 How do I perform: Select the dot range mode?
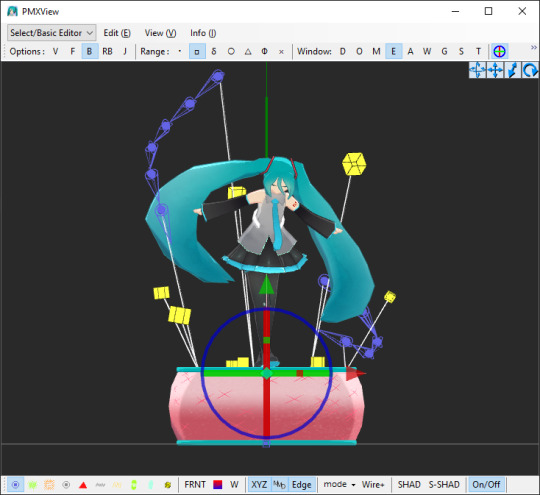(180, 52)
